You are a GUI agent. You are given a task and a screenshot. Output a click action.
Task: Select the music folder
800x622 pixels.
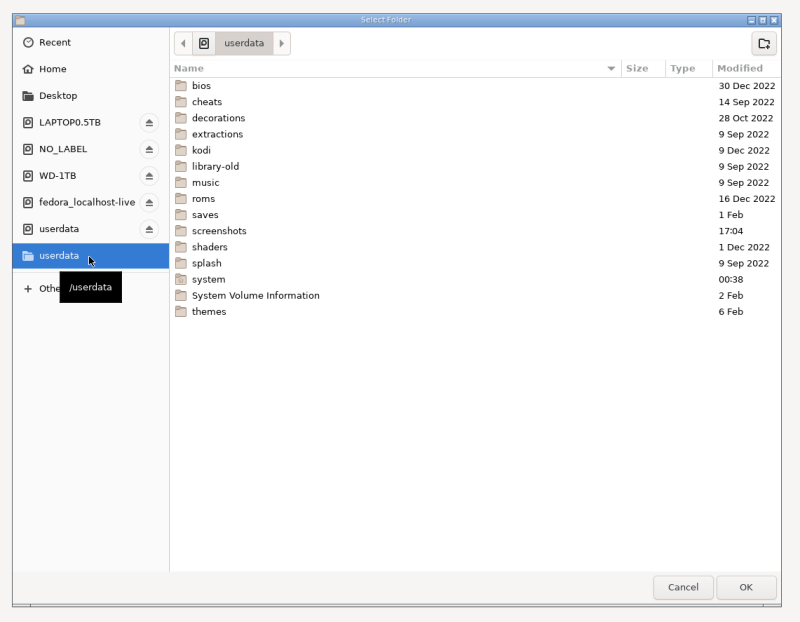[474, 183]
